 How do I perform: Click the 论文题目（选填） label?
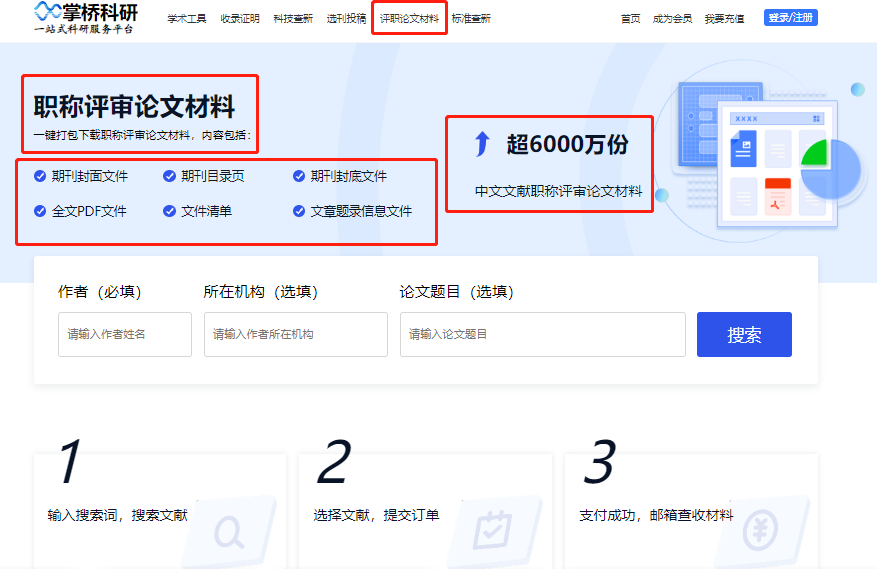click(456, 291)
